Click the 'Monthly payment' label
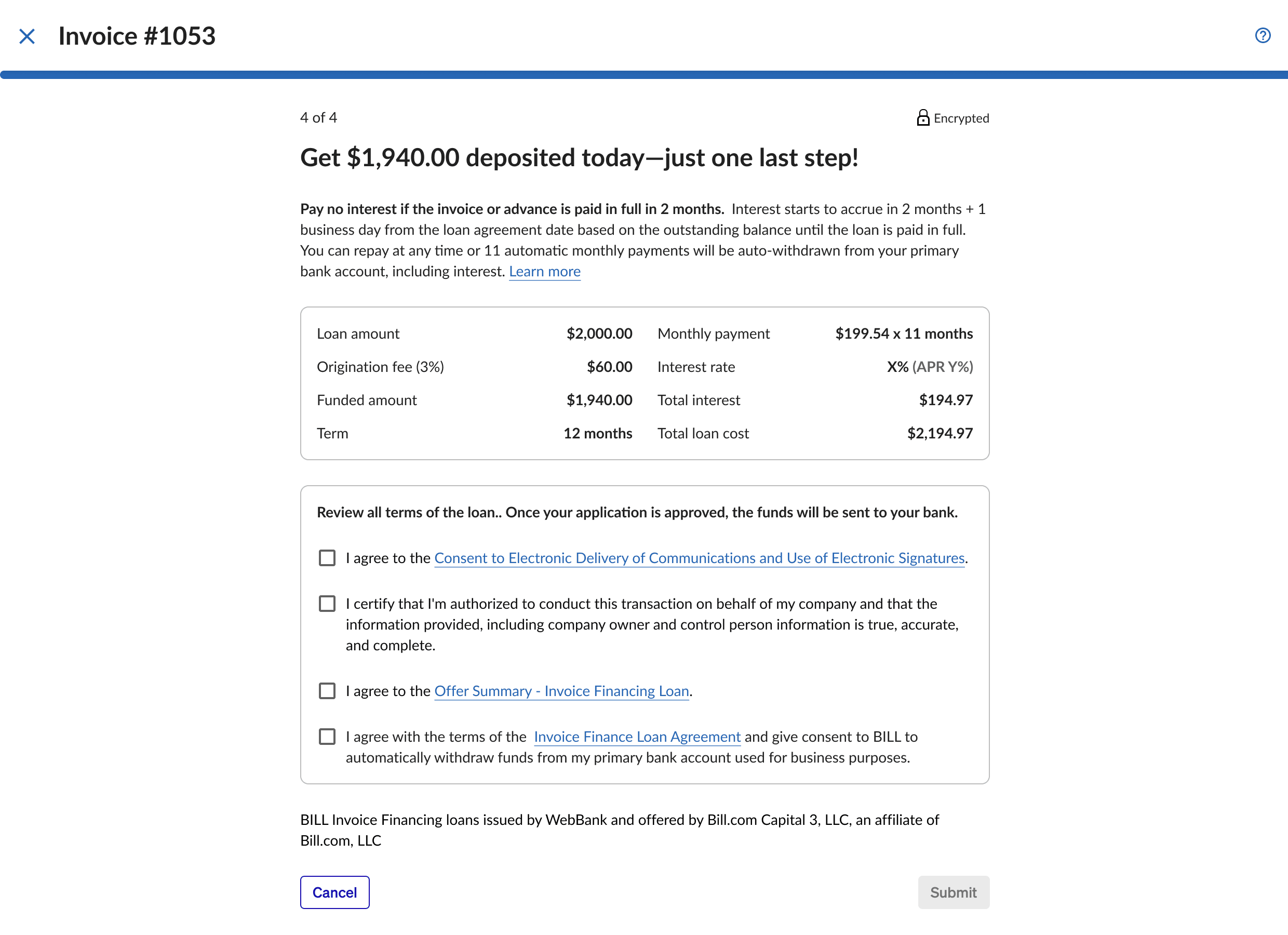Viewport: 1288px width, 935px height. [x=713, y=333]
